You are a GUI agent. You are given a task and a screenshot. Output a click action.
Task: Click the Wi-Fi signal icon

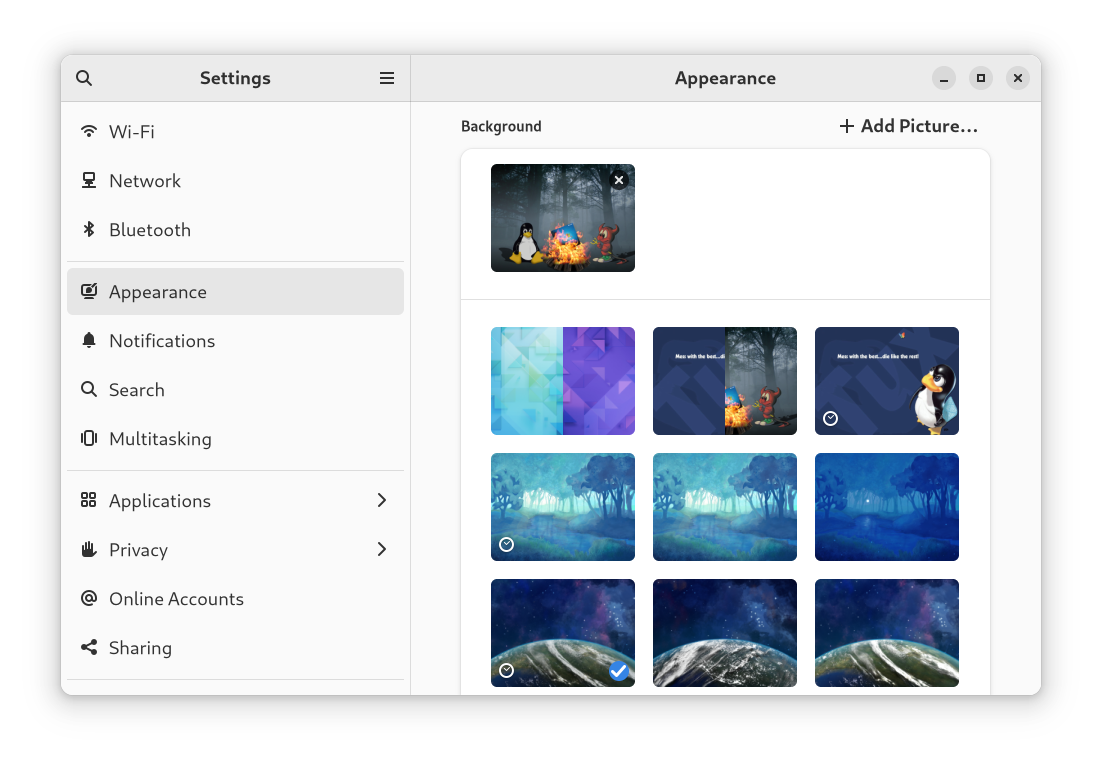(x=89, y=131)
